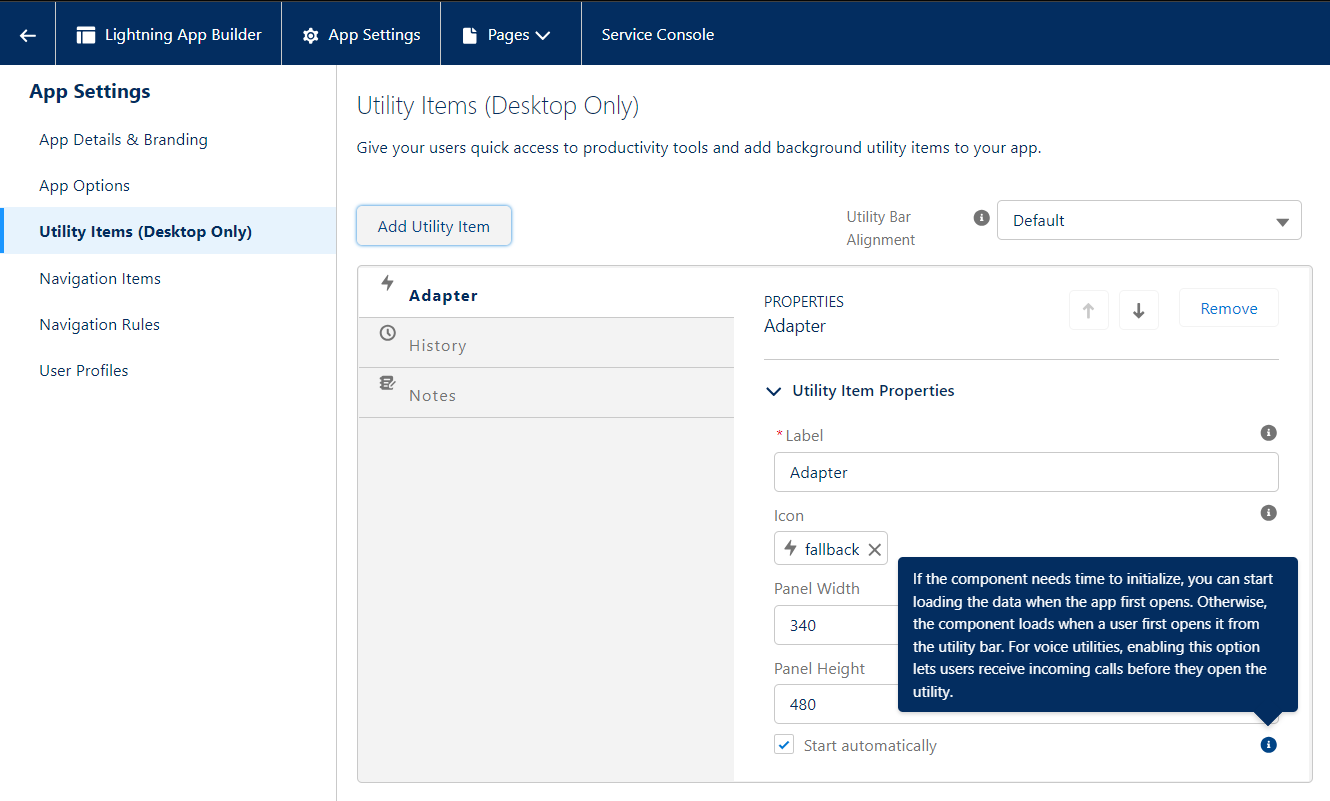Click the Label input field
1330x801 pixels.
point(1026,472)
